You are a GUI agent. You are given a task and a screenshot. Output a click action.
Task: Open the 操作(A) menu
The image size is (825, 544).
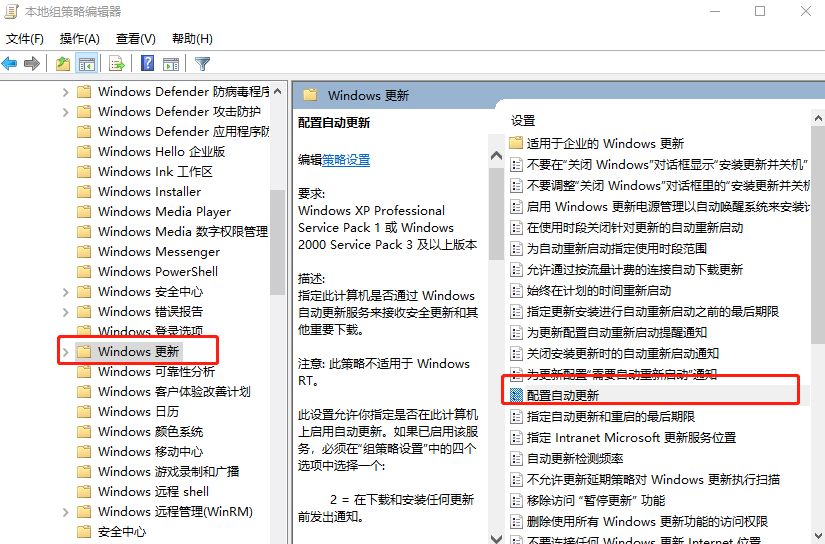80,39
